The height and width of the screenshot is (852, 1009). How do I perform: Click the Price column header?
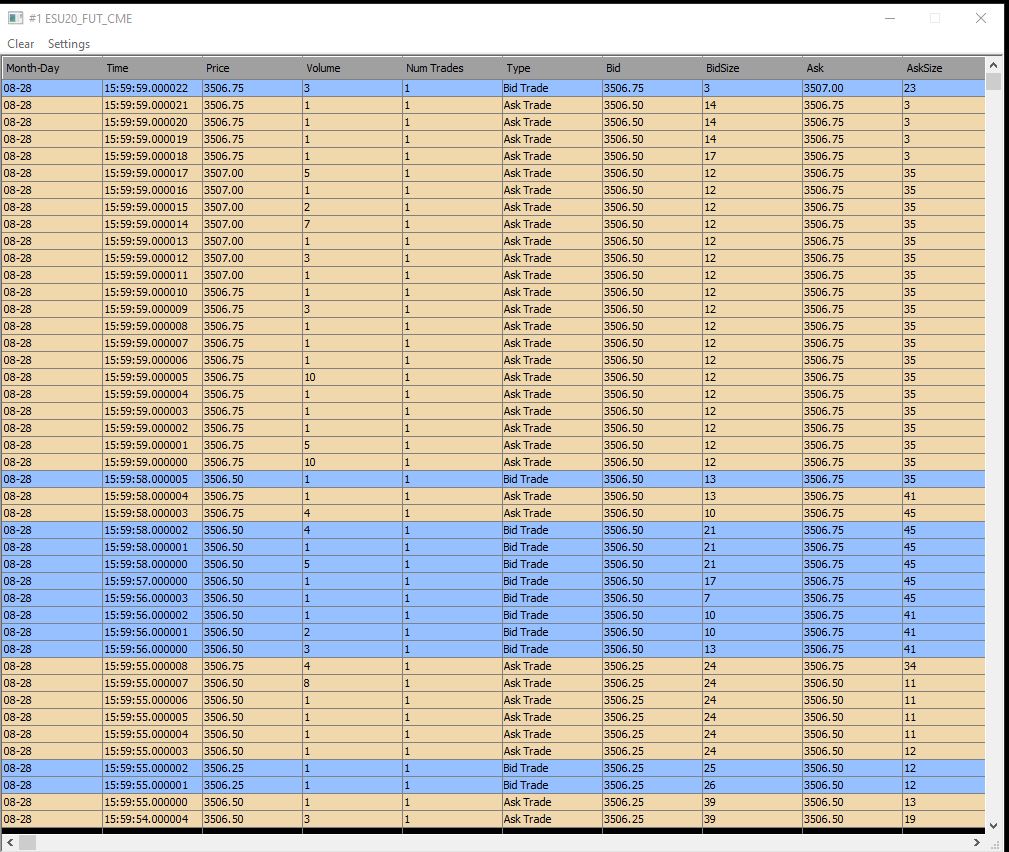[252, 68]
